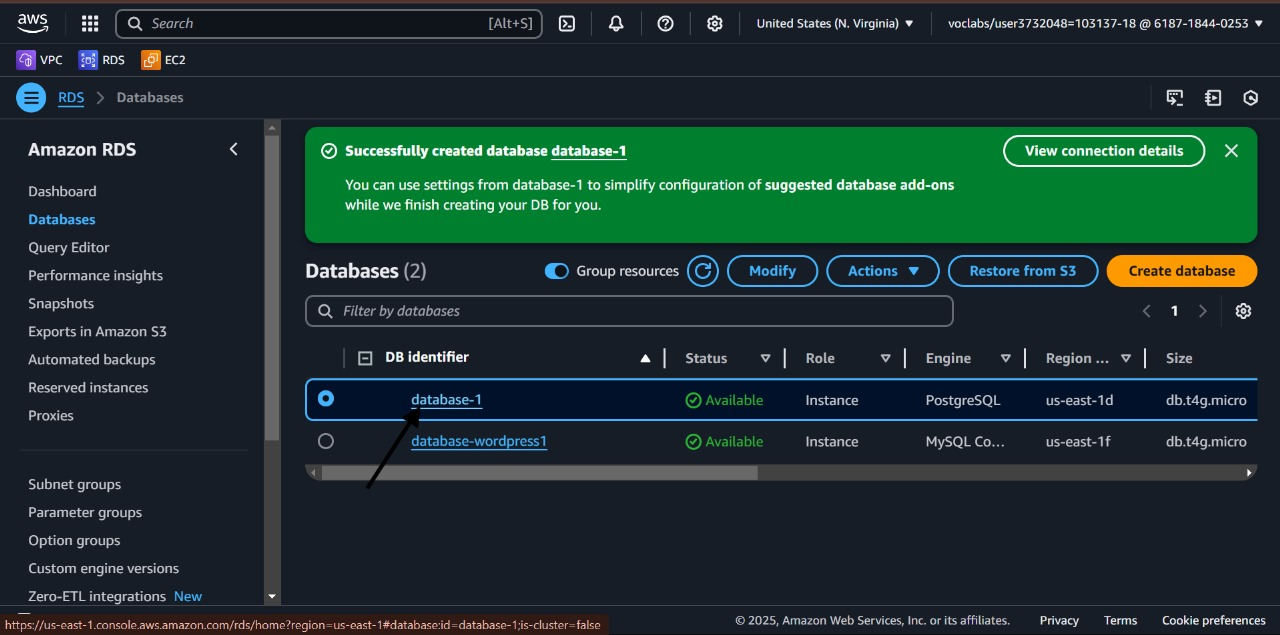The width and height of the screenshot is (1280, 635).
Task: Select the database-1 radio button
Action: (x=326, y=399)
